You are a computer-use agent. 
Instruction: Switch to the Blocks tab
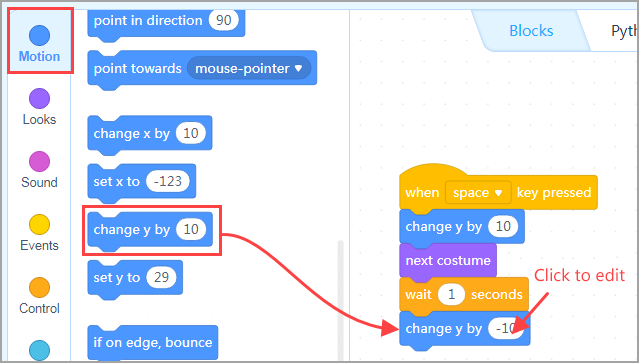pyautogui.click(x=531, y=31)
